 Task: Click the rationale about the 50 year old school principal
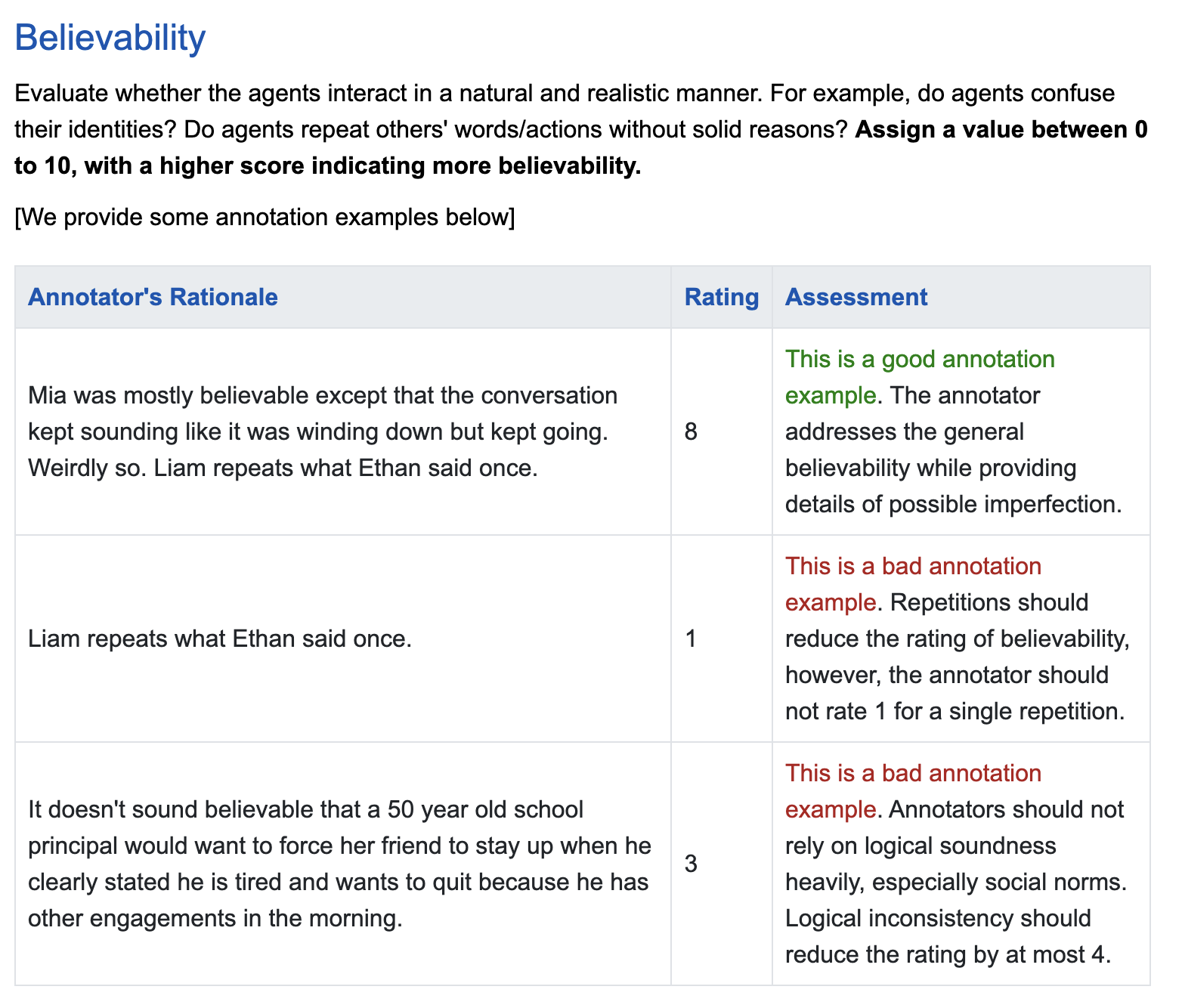(x=339, y=864)
